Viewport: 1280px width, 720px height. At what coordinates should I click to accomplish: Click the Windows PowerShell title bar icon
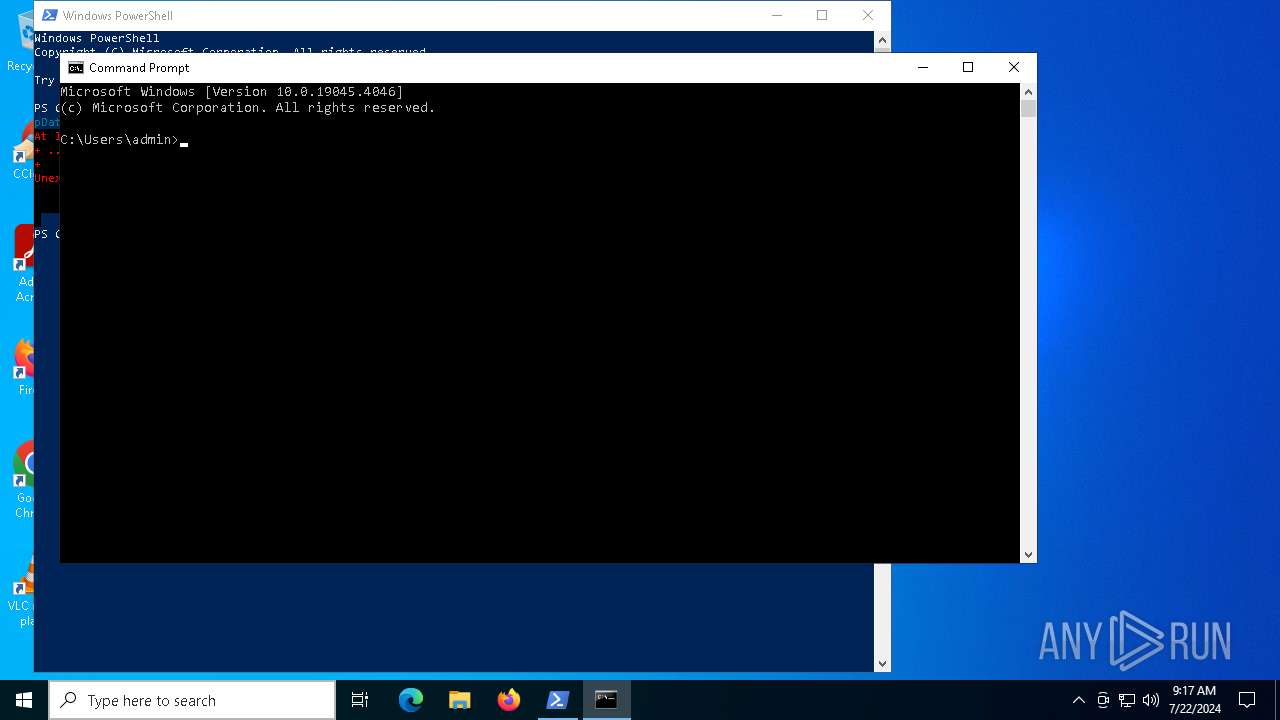coord(49,15)
